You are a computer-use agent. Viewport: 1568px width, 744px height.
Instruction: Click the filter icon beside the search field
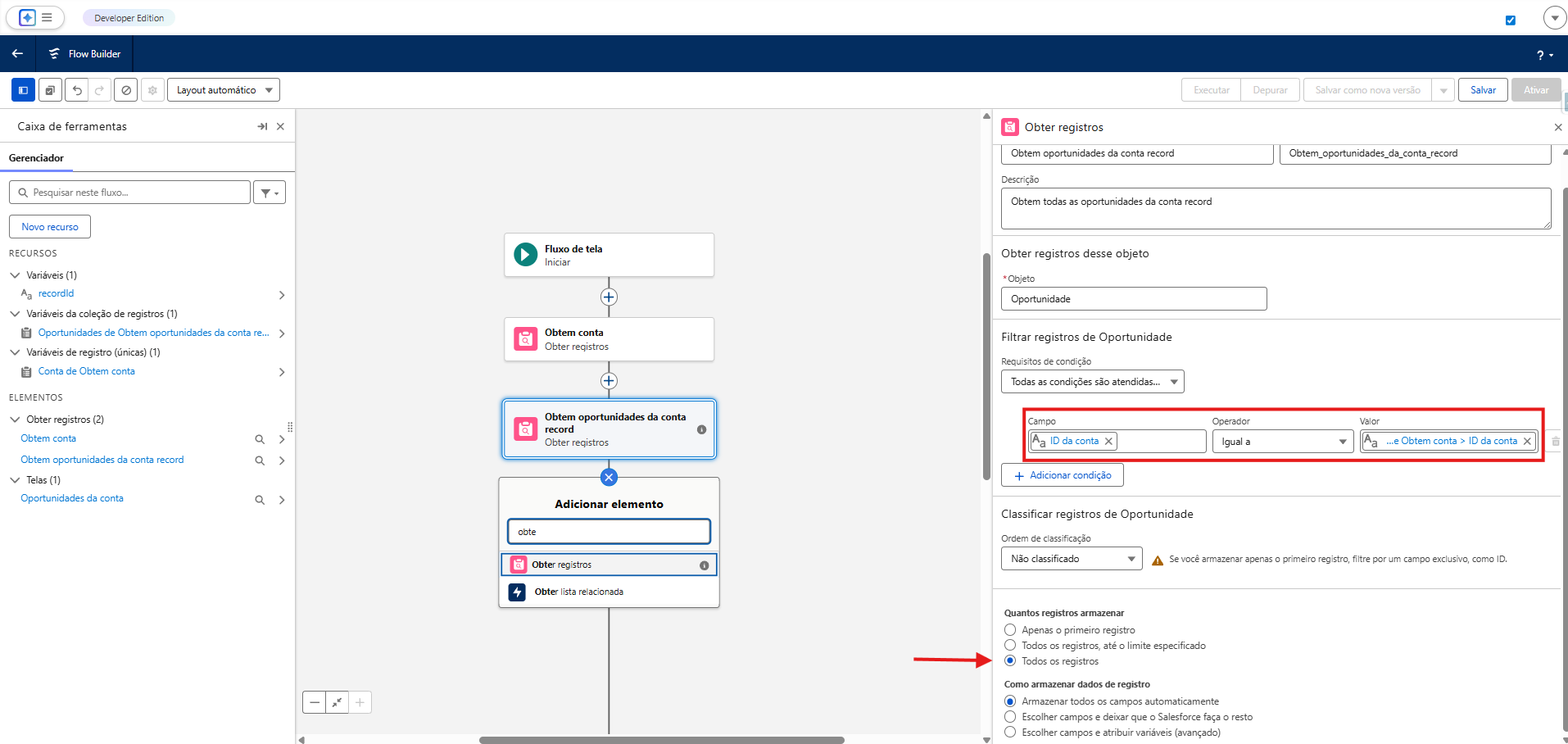[x=269, y=192]
